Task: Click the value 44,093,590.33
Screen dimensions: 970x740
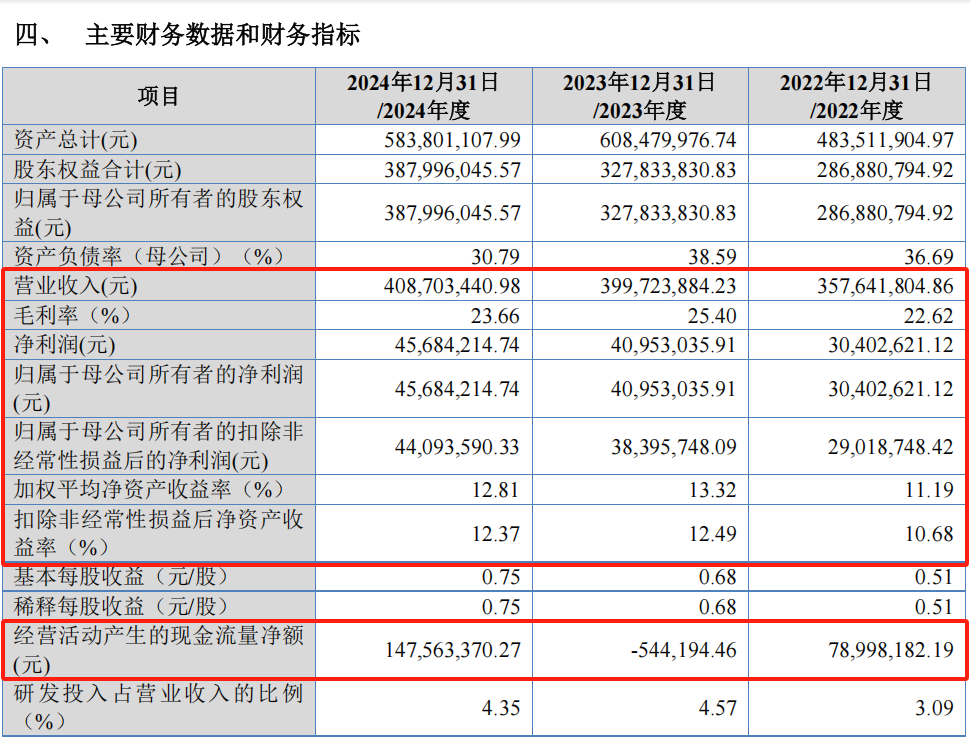Action: (452, 447)
